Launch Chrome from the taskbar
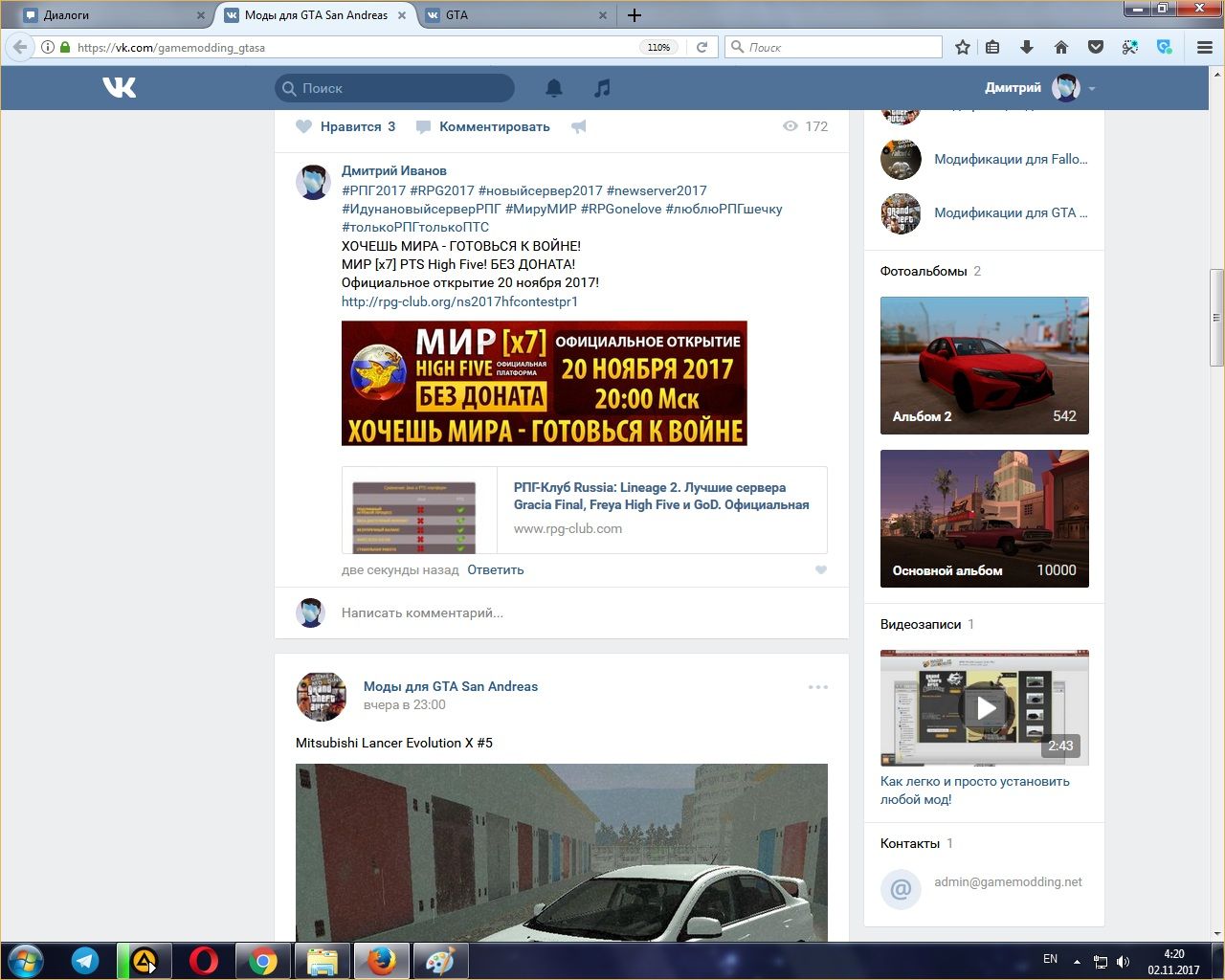Screen dimensions: 1225x980 [x=263, y=961]
